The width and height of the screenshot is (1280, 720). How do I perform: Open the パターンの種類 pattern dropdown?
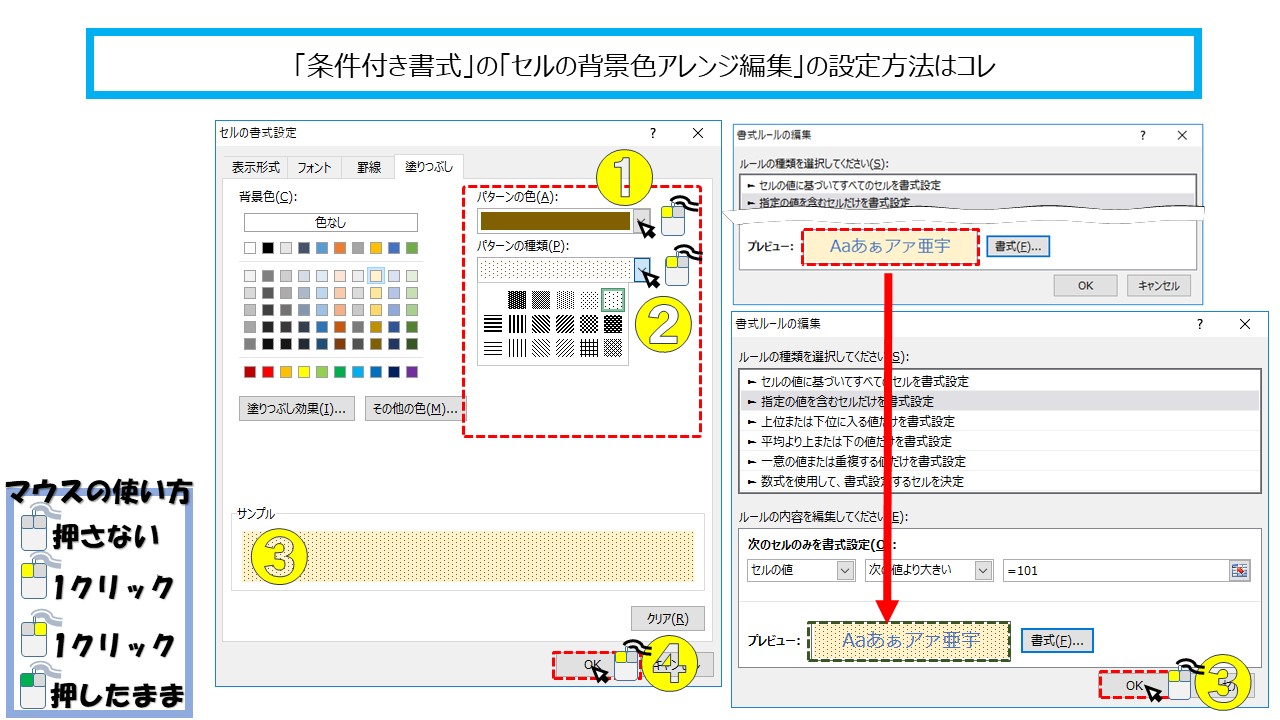[x=642, y=269]
